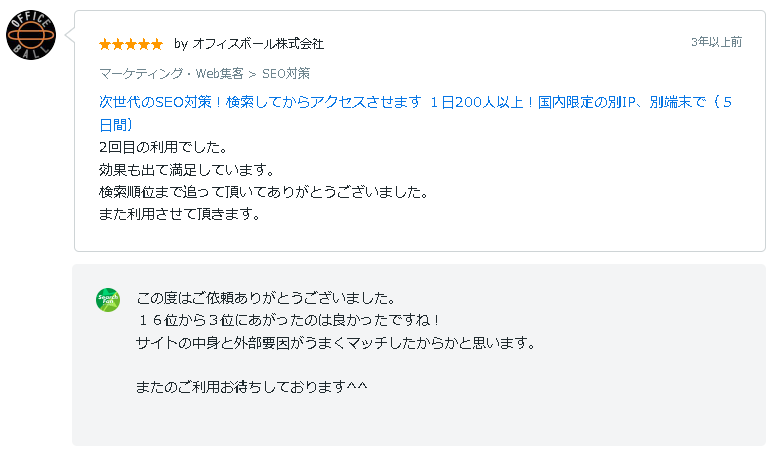Click the review line 効果も出て満足しています
The height and width of the screenshot is (453, 775).
pos(187,169)
